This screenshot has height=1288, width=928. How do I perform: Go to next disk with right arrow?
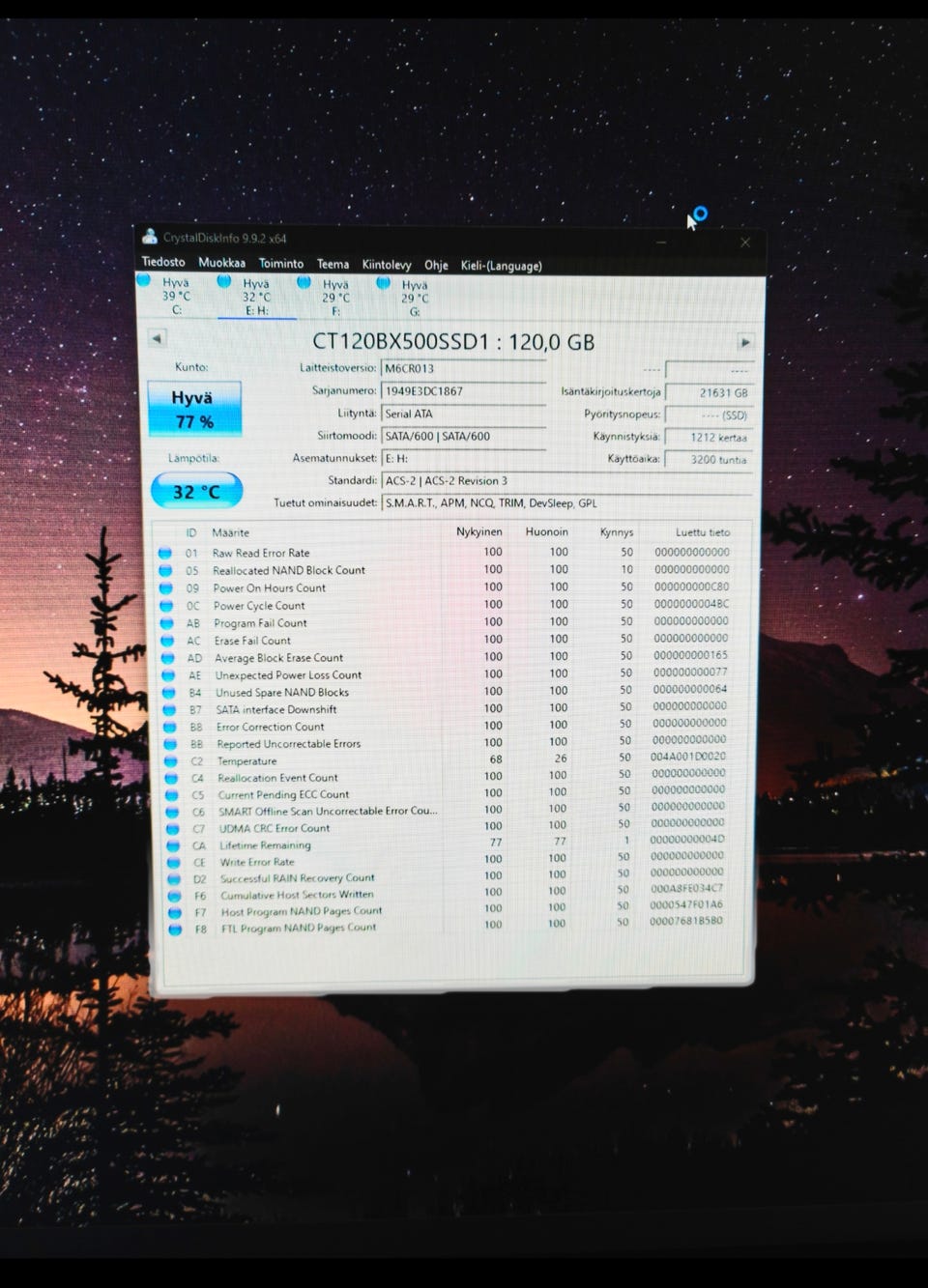tap(744, 342)
